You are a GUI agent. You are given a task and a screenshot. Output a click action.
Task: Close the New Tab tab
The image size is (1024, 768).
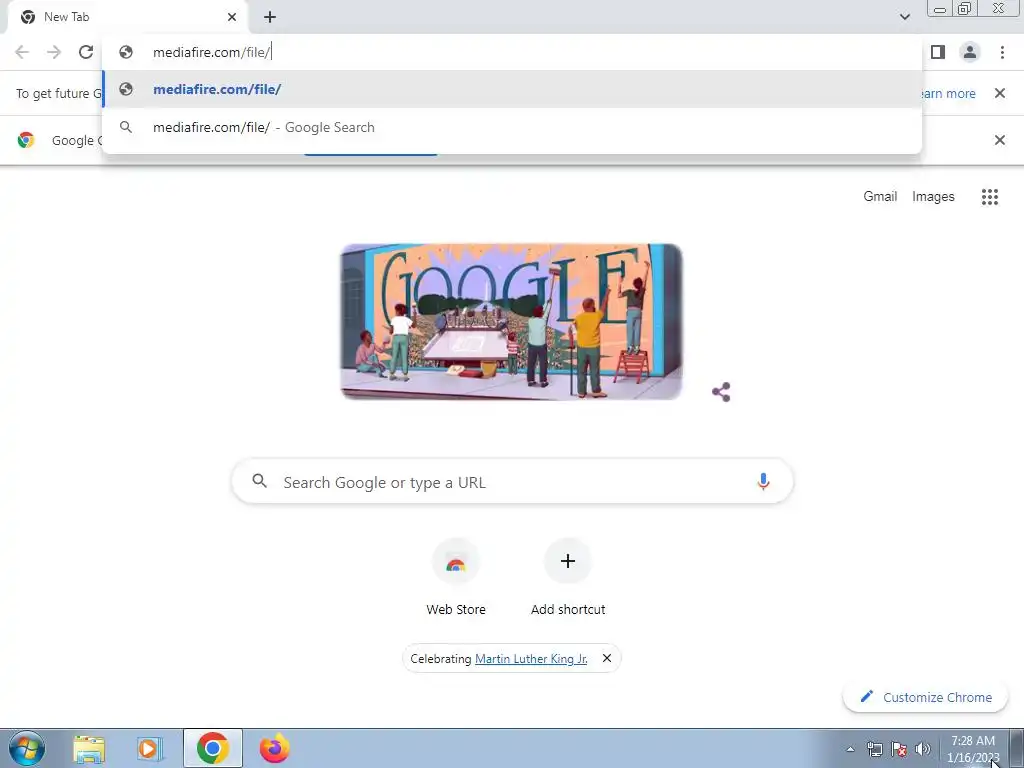(232, 17)
